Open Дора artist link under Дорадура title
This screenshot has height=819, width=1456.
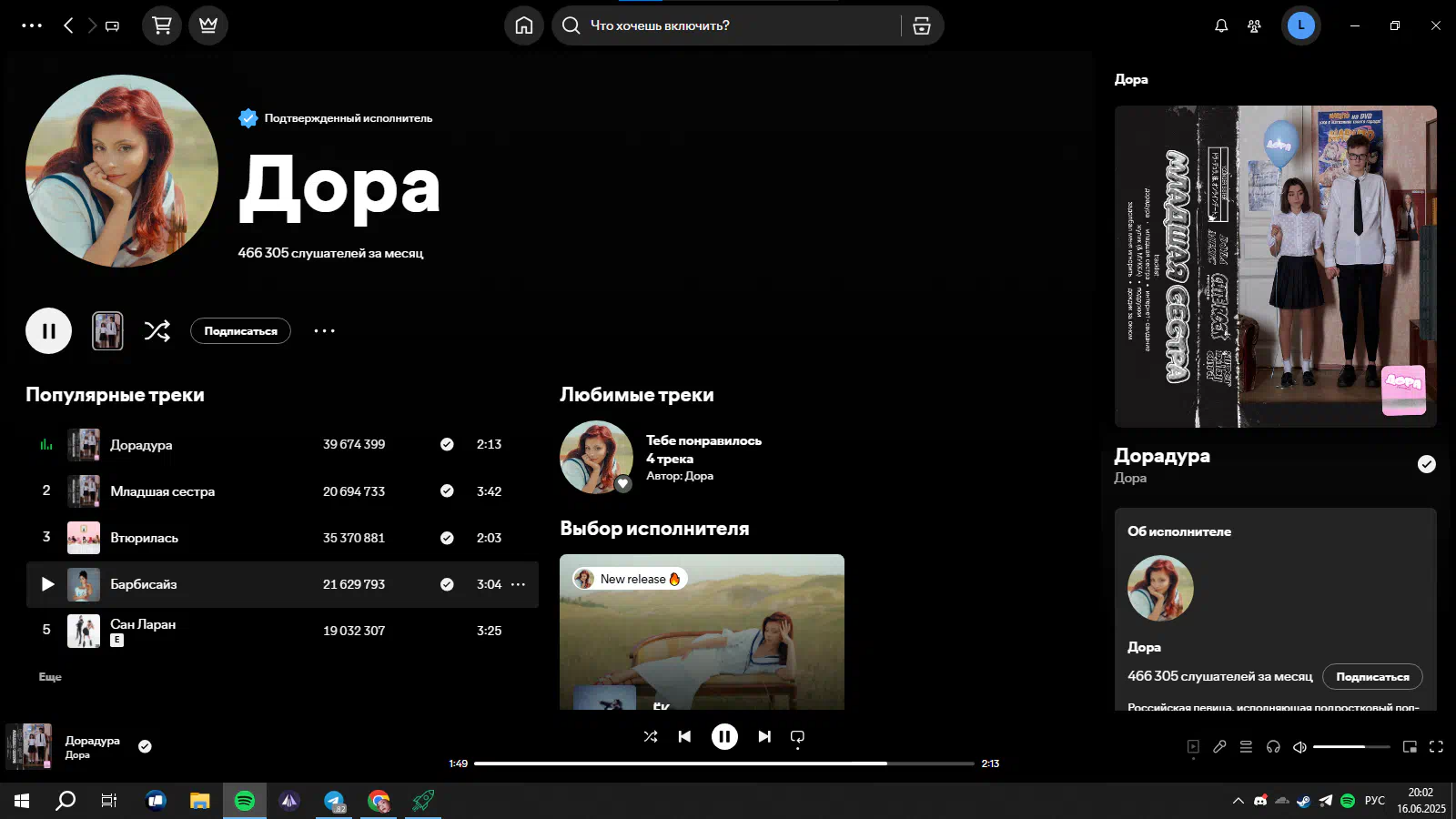(x=1130, y=478)
